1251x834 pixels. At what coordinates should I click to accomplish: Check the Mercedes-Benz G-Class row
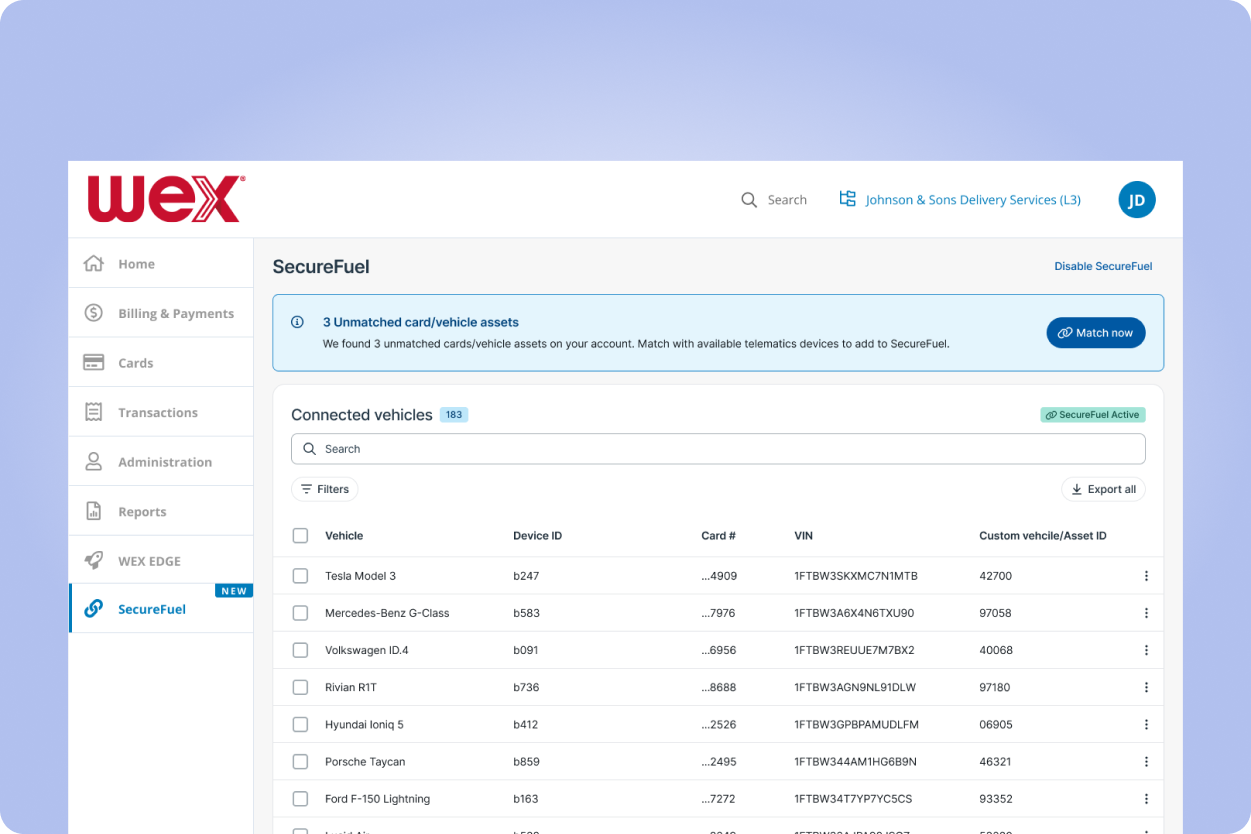pos(300,613)
